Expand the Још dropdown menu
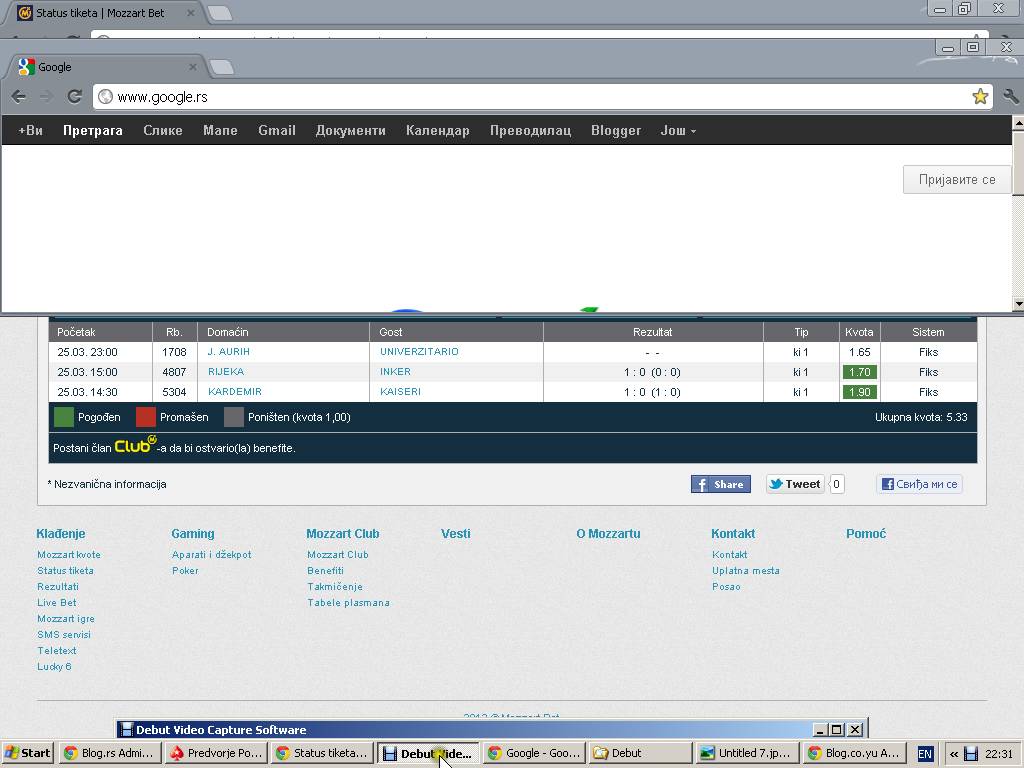The image size is (1024, 768). click(x=678, y=131)
